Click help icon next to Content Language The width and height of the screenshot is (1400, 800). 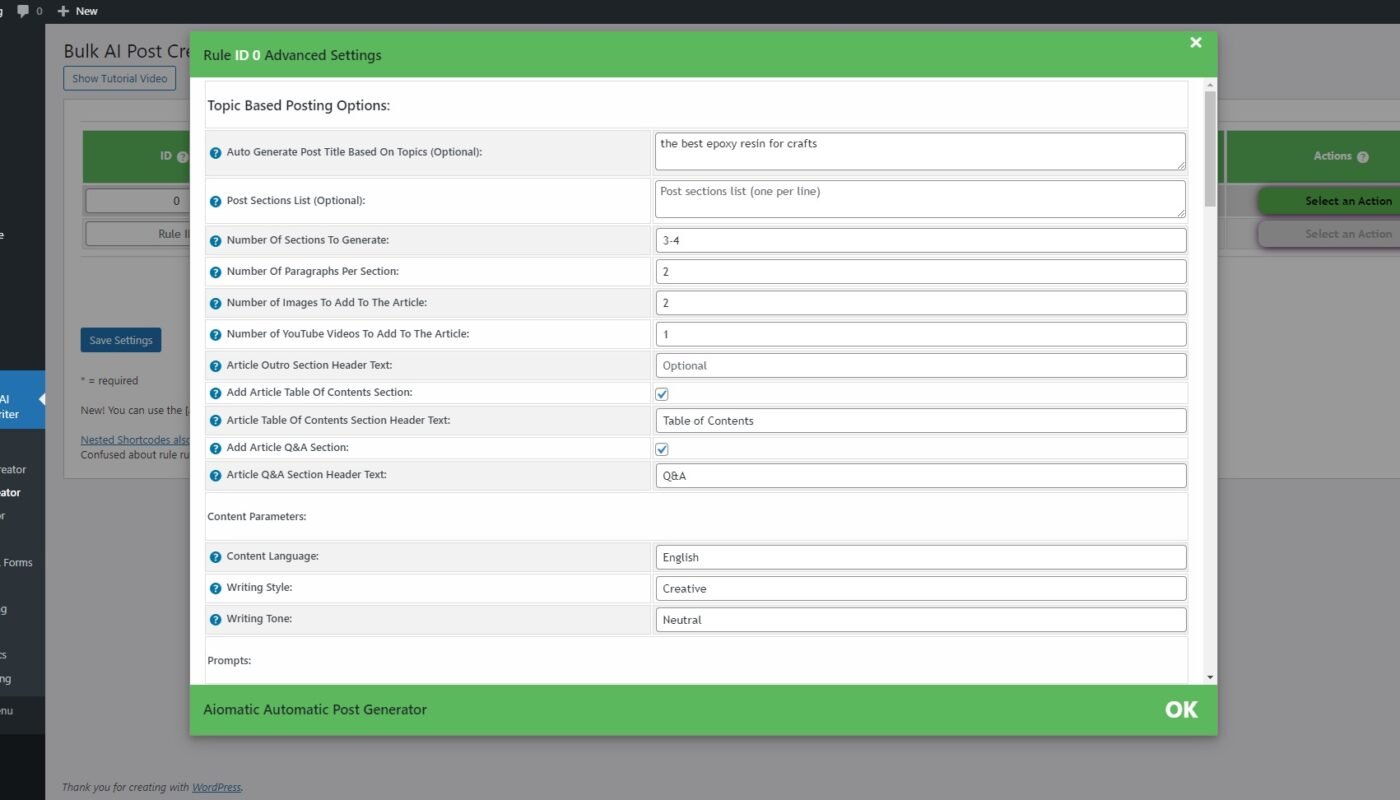215,557
